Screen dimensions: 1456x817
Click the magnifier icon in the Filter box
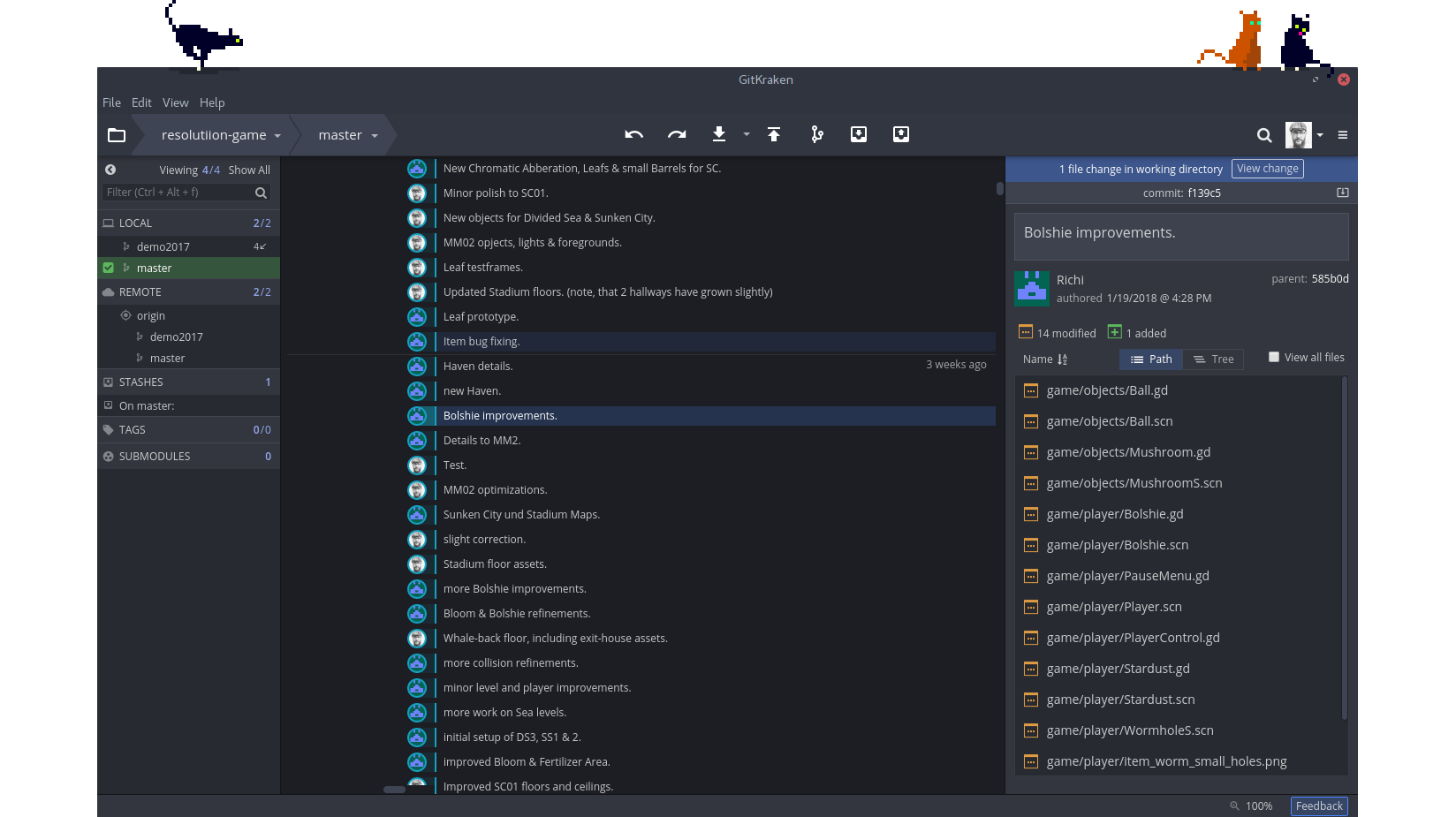[x=261, y=193]
